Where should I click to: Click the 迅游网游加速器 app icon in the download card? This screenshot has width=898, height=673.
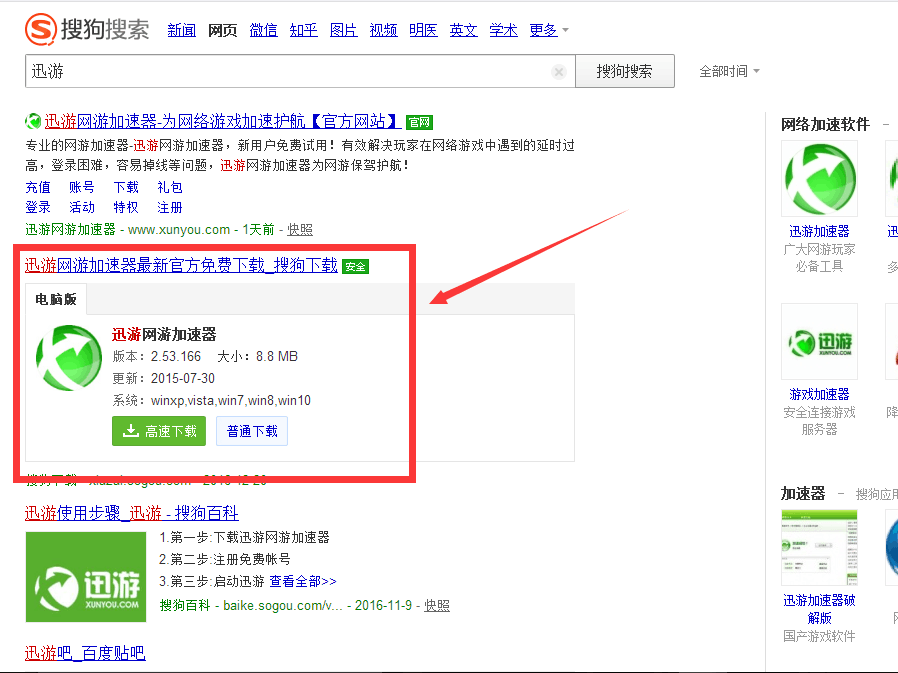tap(69, 358)
